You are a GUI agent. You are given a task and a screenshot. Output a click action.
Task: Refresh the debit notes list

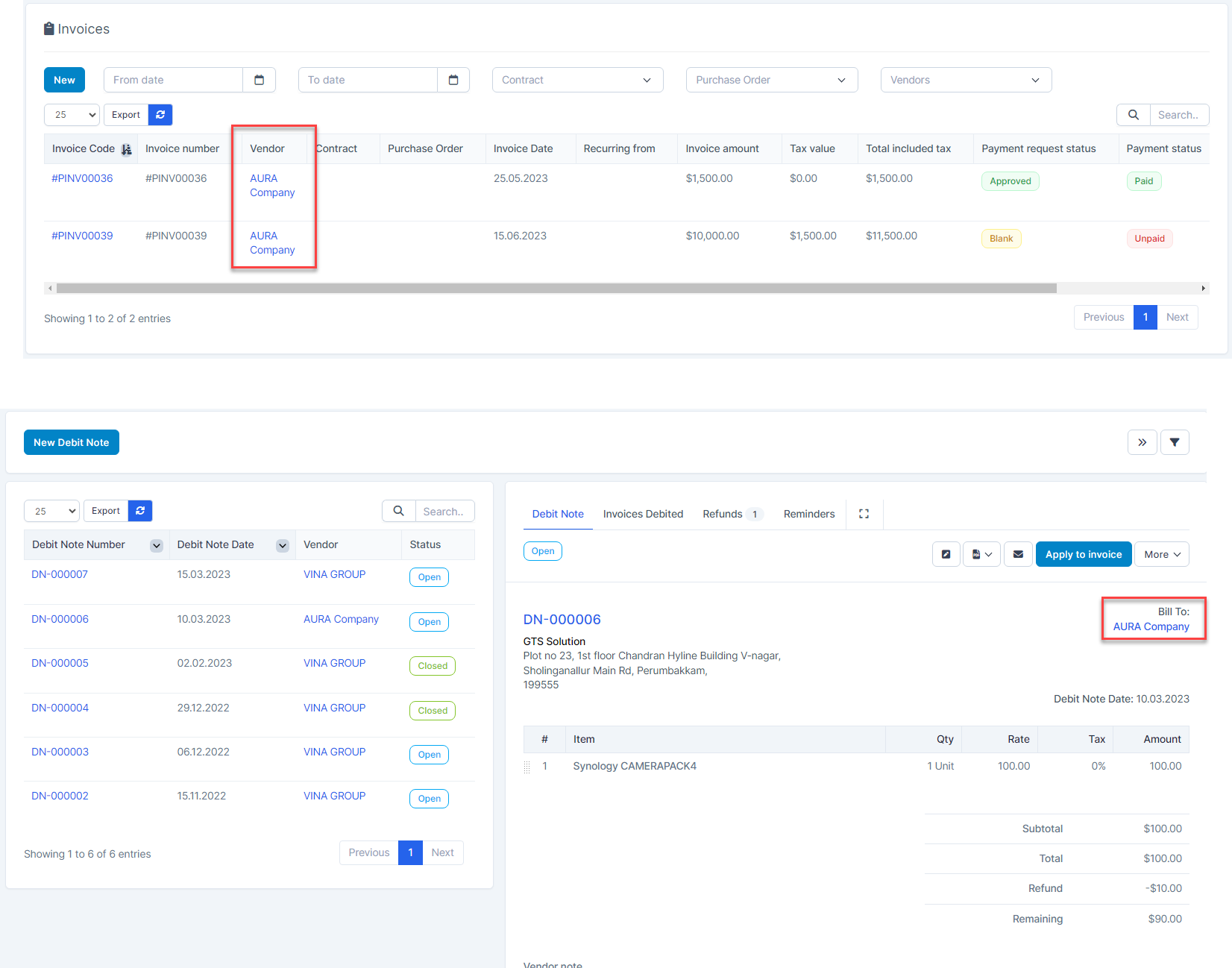pyautogui.click(x=140, y=511)
